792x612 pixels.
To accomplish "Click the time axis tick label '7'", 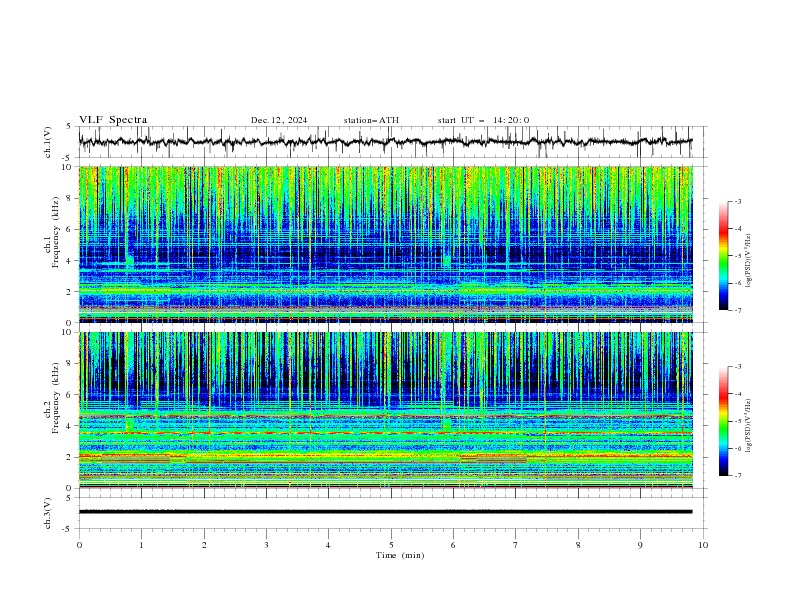I will point(516,545).
